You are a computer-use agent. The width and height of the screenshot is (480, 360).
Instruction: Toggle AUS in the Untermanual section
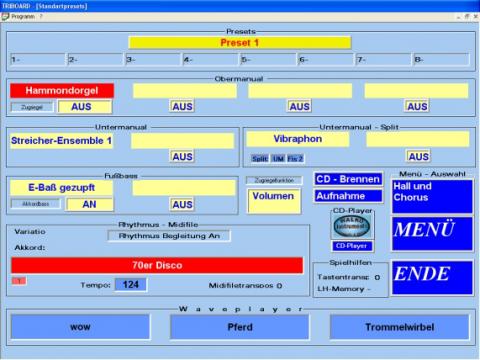point(182,157)
